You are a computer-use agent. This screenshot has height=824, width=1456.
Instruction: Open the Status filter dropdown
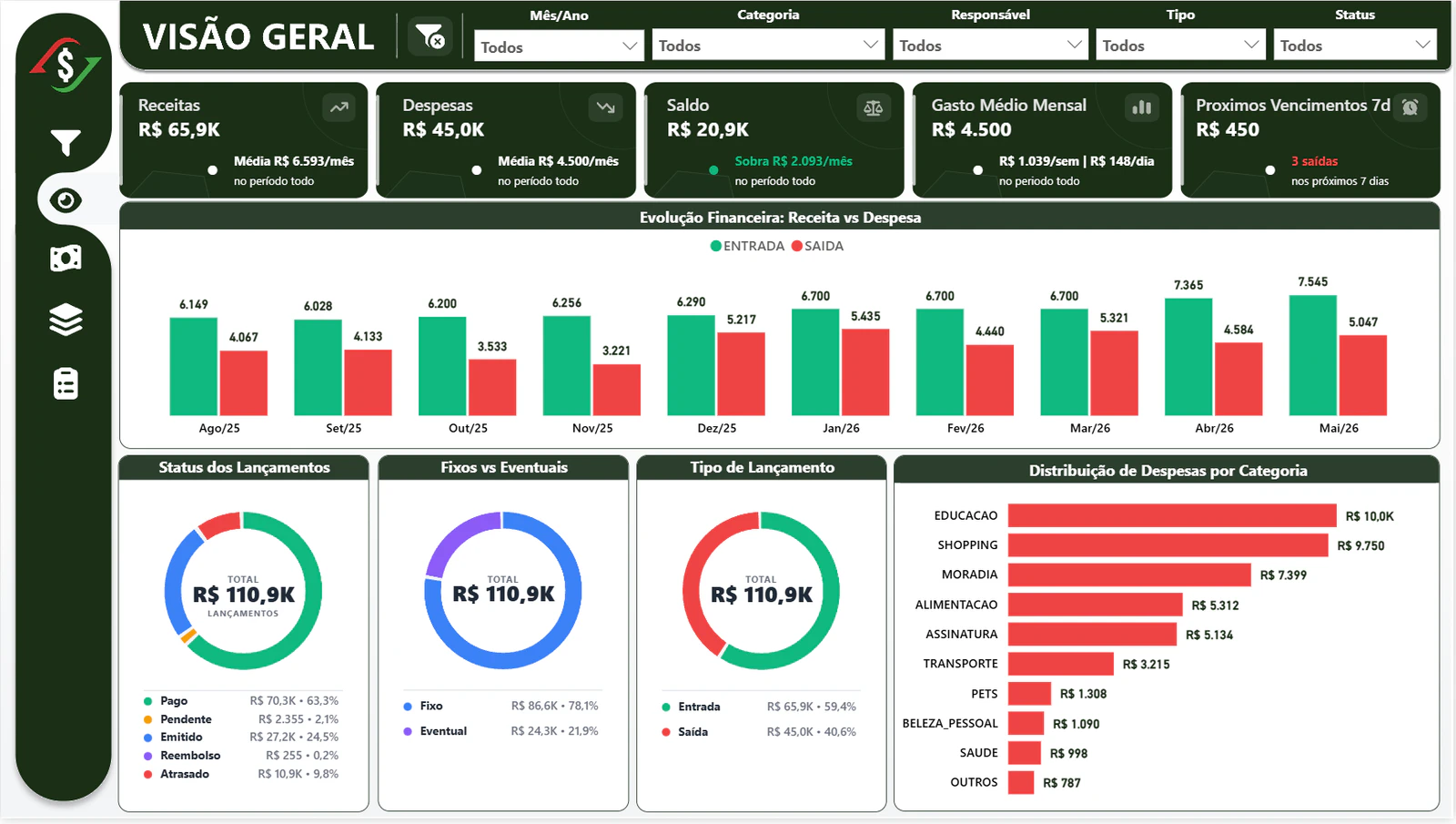point(1355,46)
